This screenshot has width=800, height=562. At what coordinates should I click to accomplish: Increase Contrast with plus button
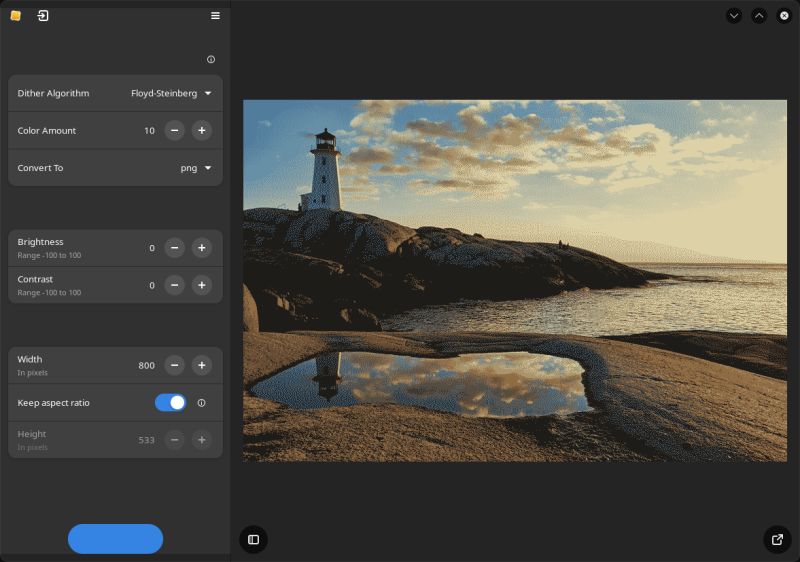coord(202,285)
